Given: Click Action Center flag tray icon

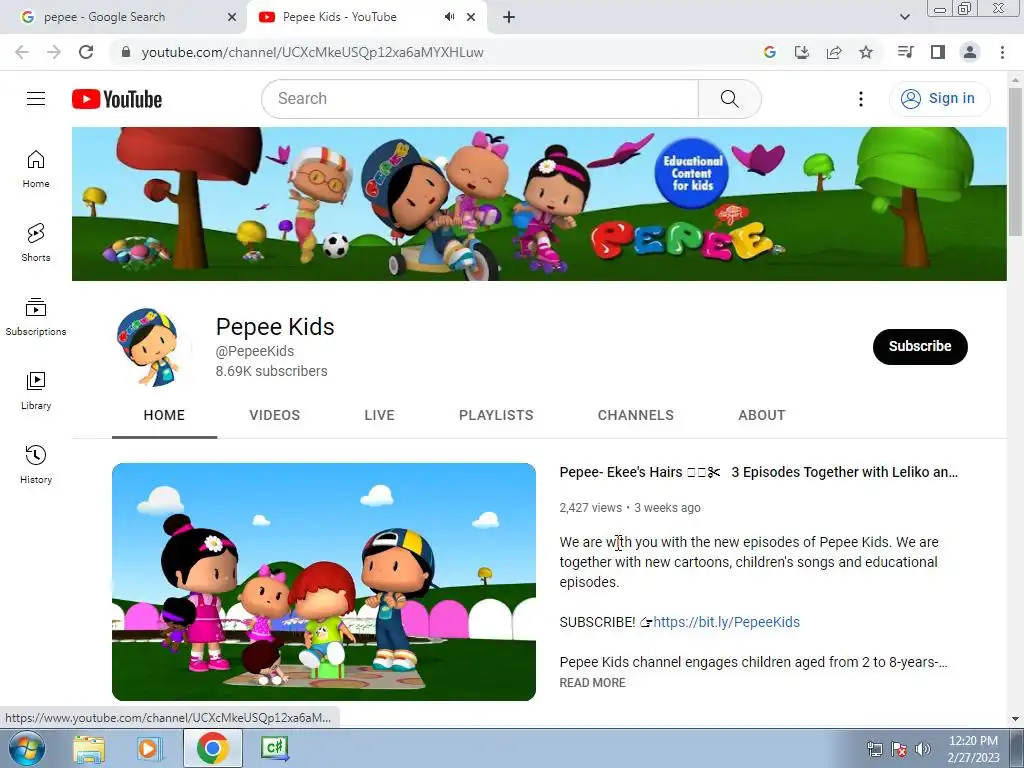Looking at the screenshot, I should coord(899,749).
